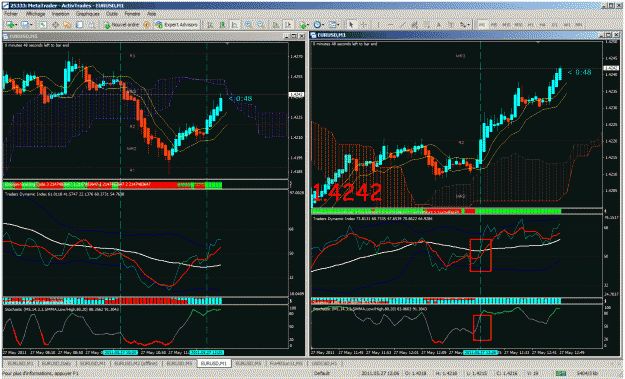Switch to the EURUSD,H1 (offline) tab
The image size is (625, 379).
coord(136,364)
